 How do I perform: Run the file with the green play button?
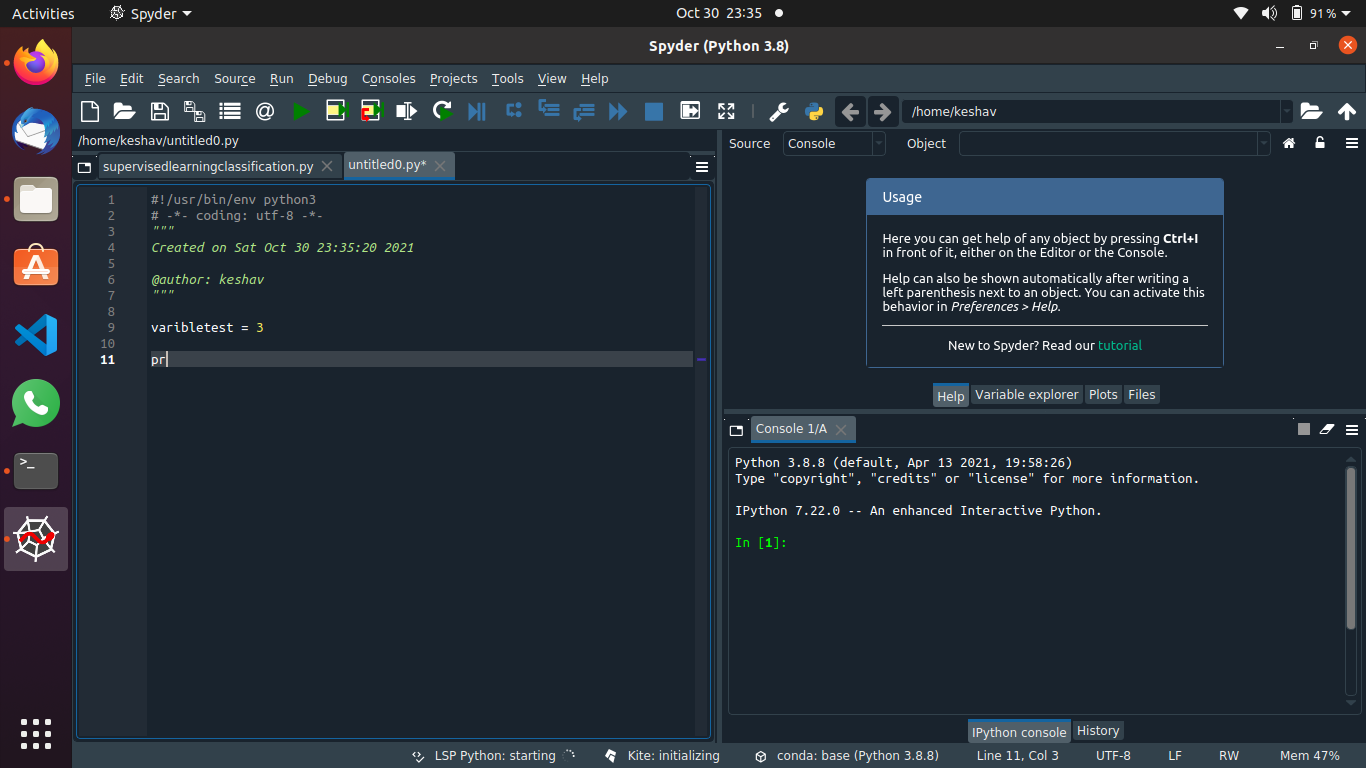click(300, 111)
